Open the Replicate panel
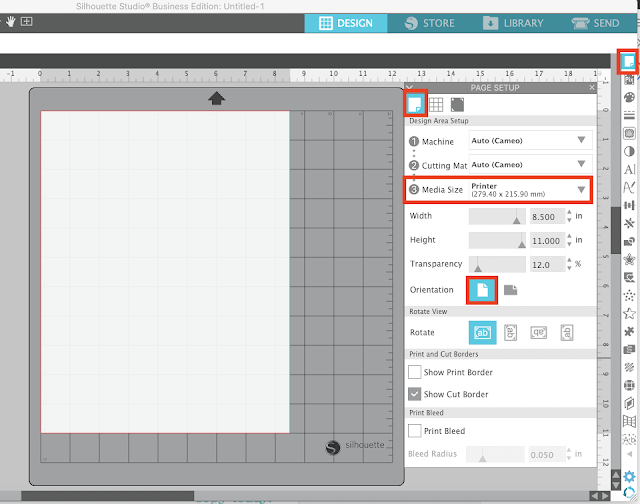This screenshot has width=640, height=504. (629, 223)
